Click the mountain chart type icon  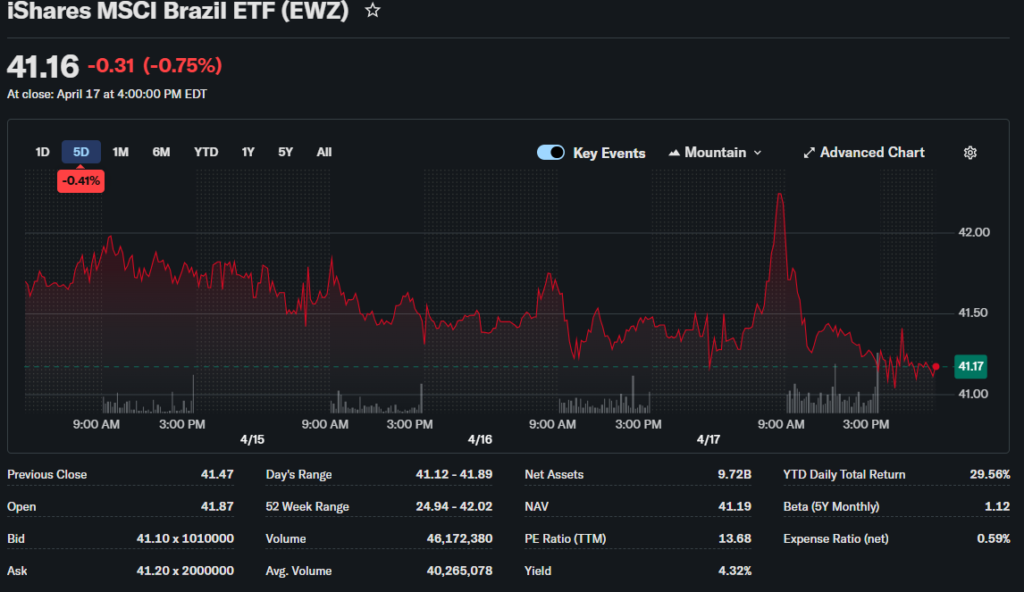(x=674, y=153)
